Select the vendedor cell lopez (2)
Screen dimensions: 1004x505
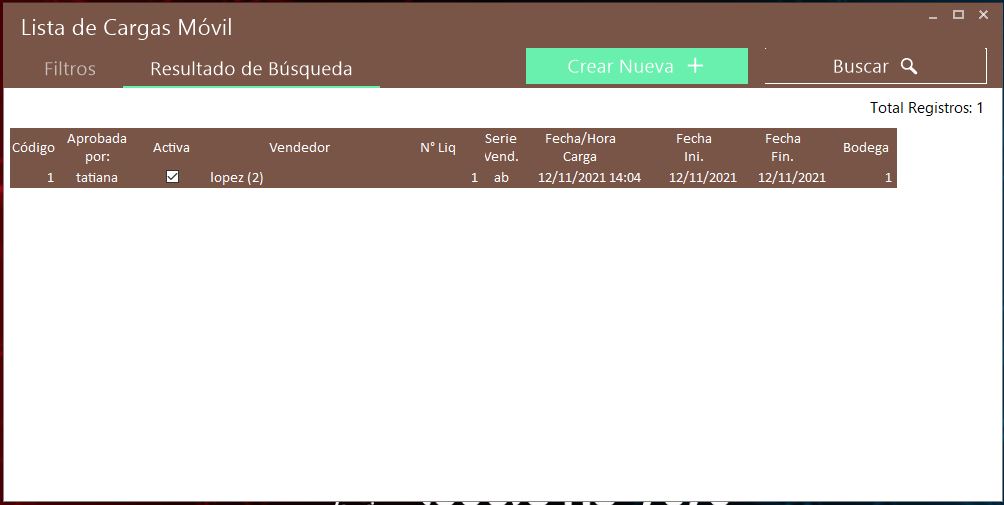tap(237, 178)
